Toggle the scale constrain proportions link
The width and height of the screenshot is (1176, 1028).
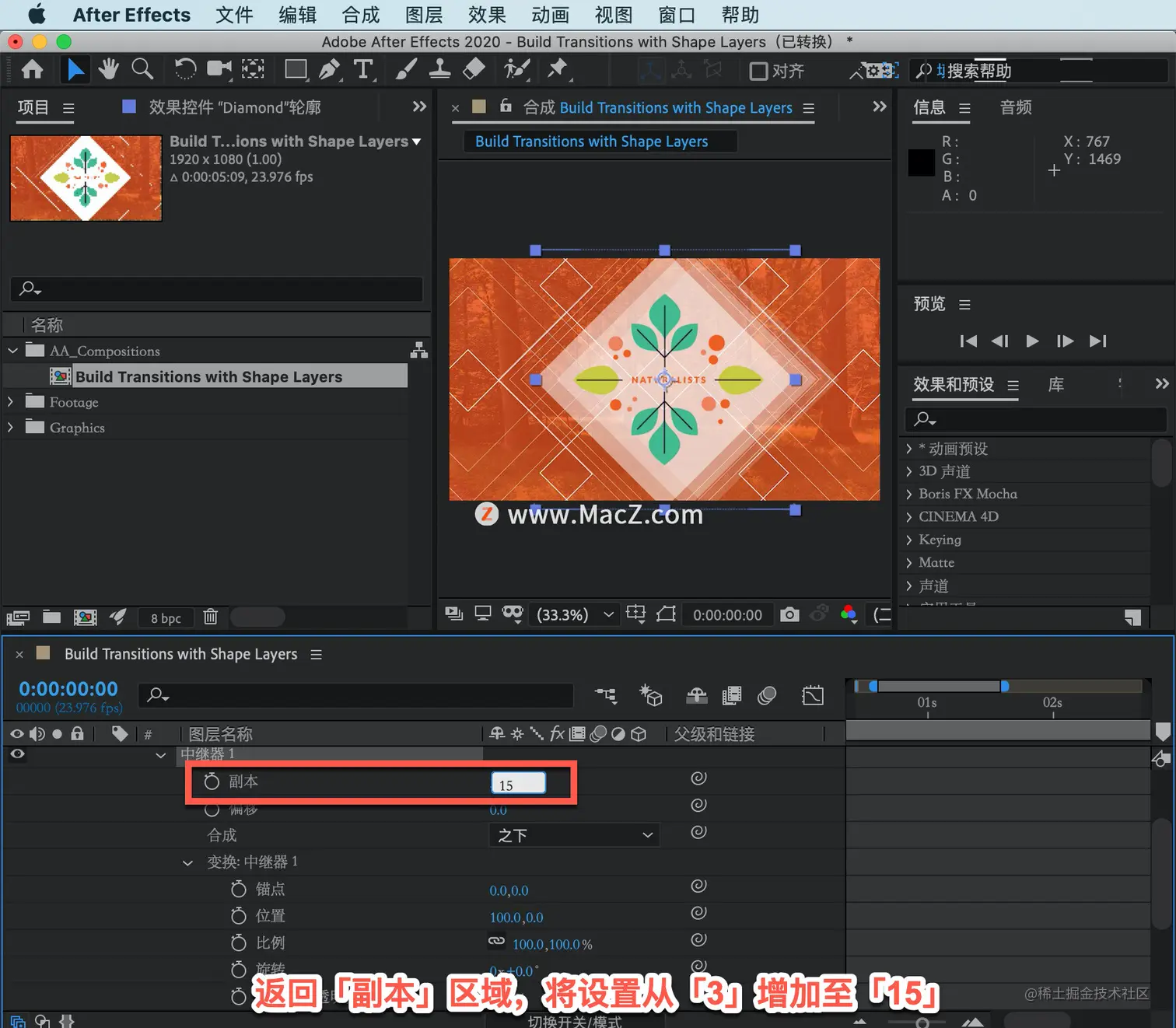point(496,941)
